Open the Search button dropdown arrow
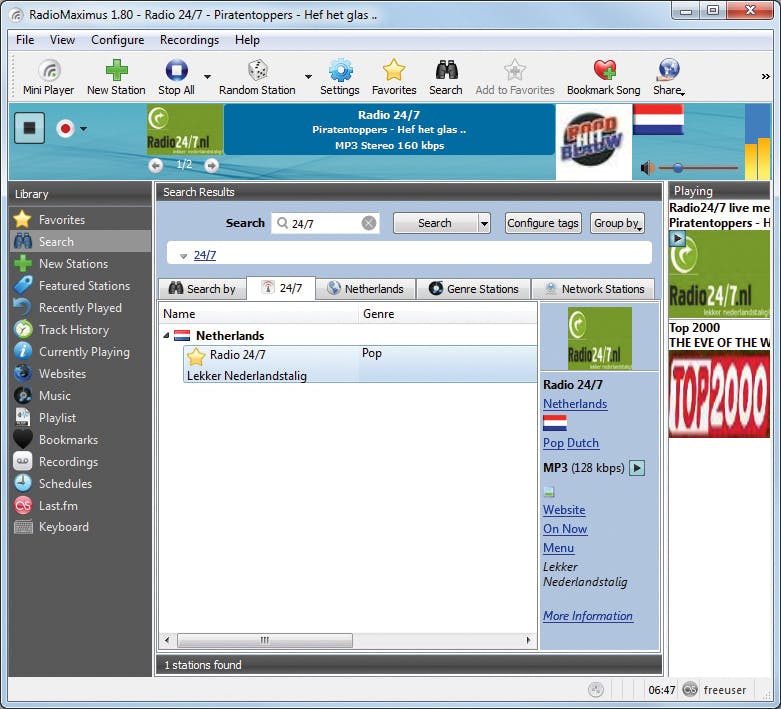Screen dimensions: 781x709 484,223
